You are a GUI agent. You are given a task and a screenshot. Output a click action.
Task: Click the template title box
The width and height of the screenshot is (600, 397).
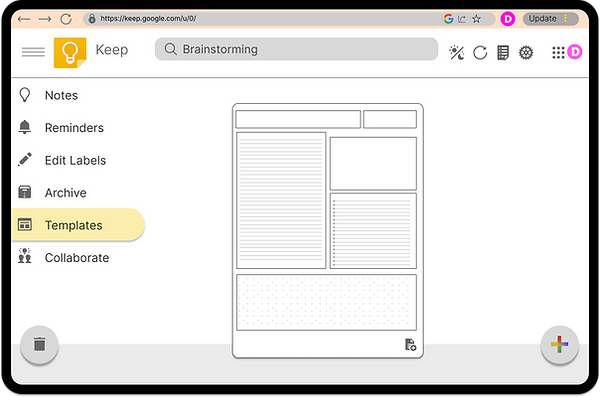298,119
